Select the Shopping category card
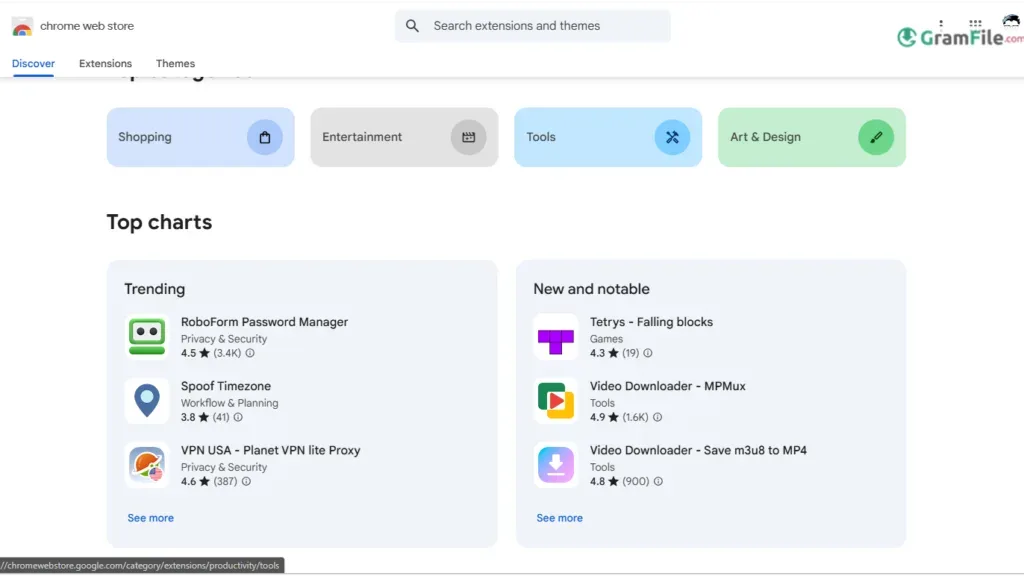Image resolution: width=1024 pixels, height=576 pixels. pyautogui.click(x=200, y=137)
